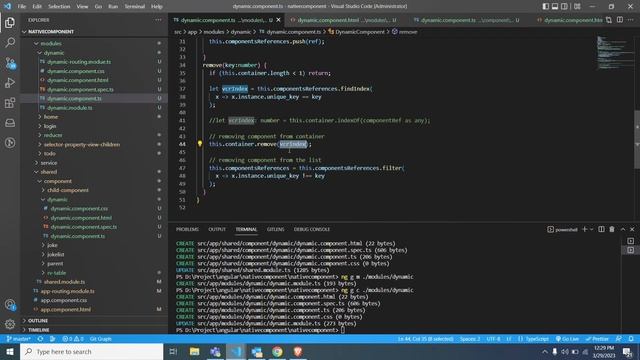Open Manage gear icon in activity bar
Screen dimensions: 640x360
click(x=10, y=324)
